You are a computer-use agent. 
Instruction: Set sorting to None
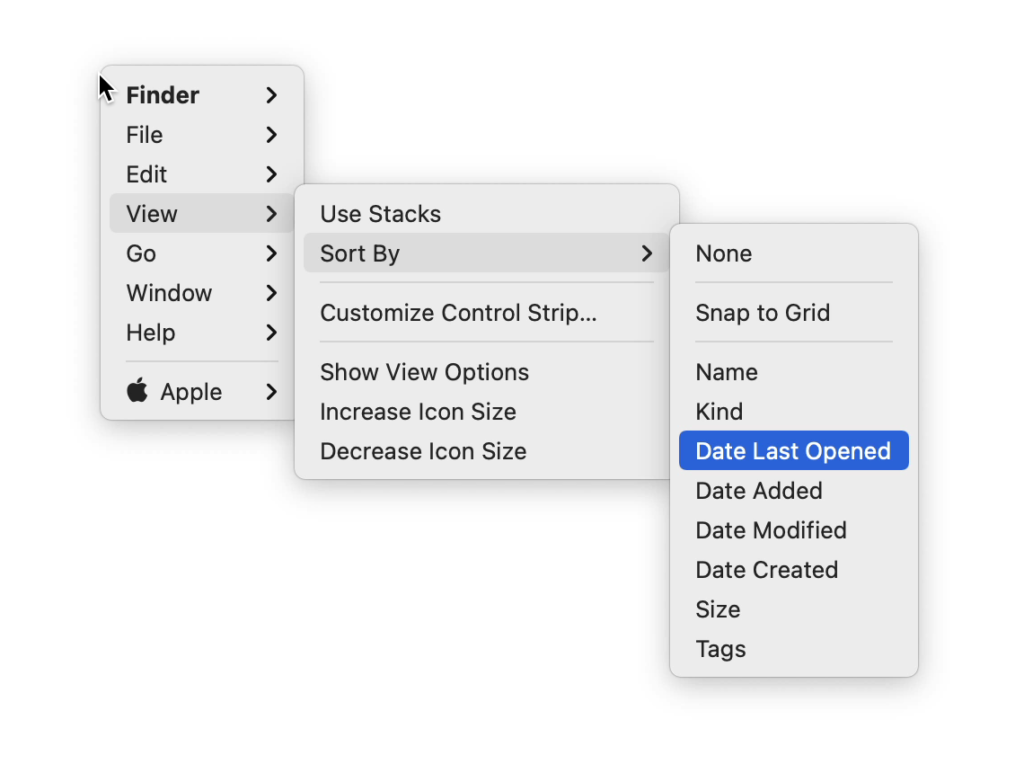coord(723,253)
